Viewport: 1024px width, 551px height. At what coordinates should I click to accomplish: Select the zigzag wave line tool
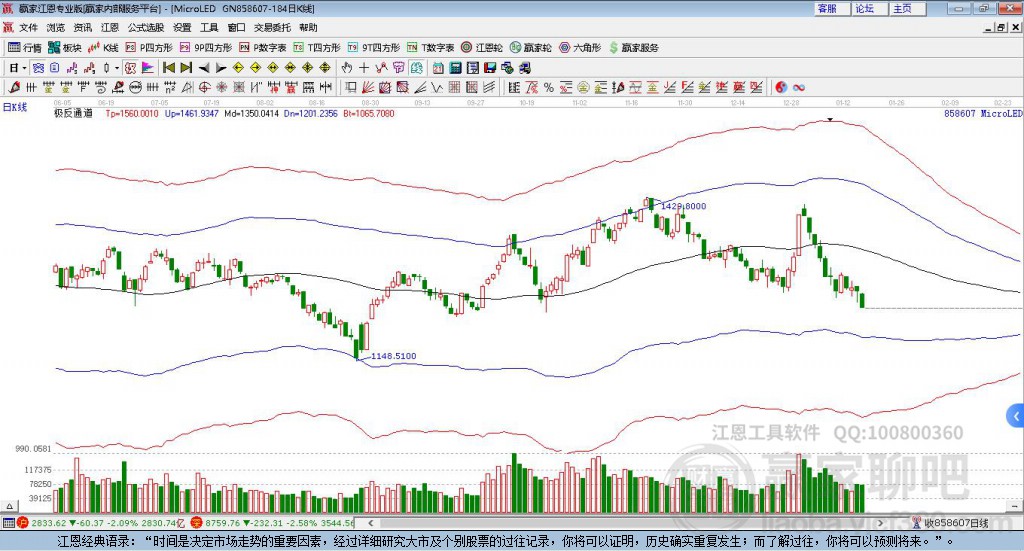(x=436, y=87)
